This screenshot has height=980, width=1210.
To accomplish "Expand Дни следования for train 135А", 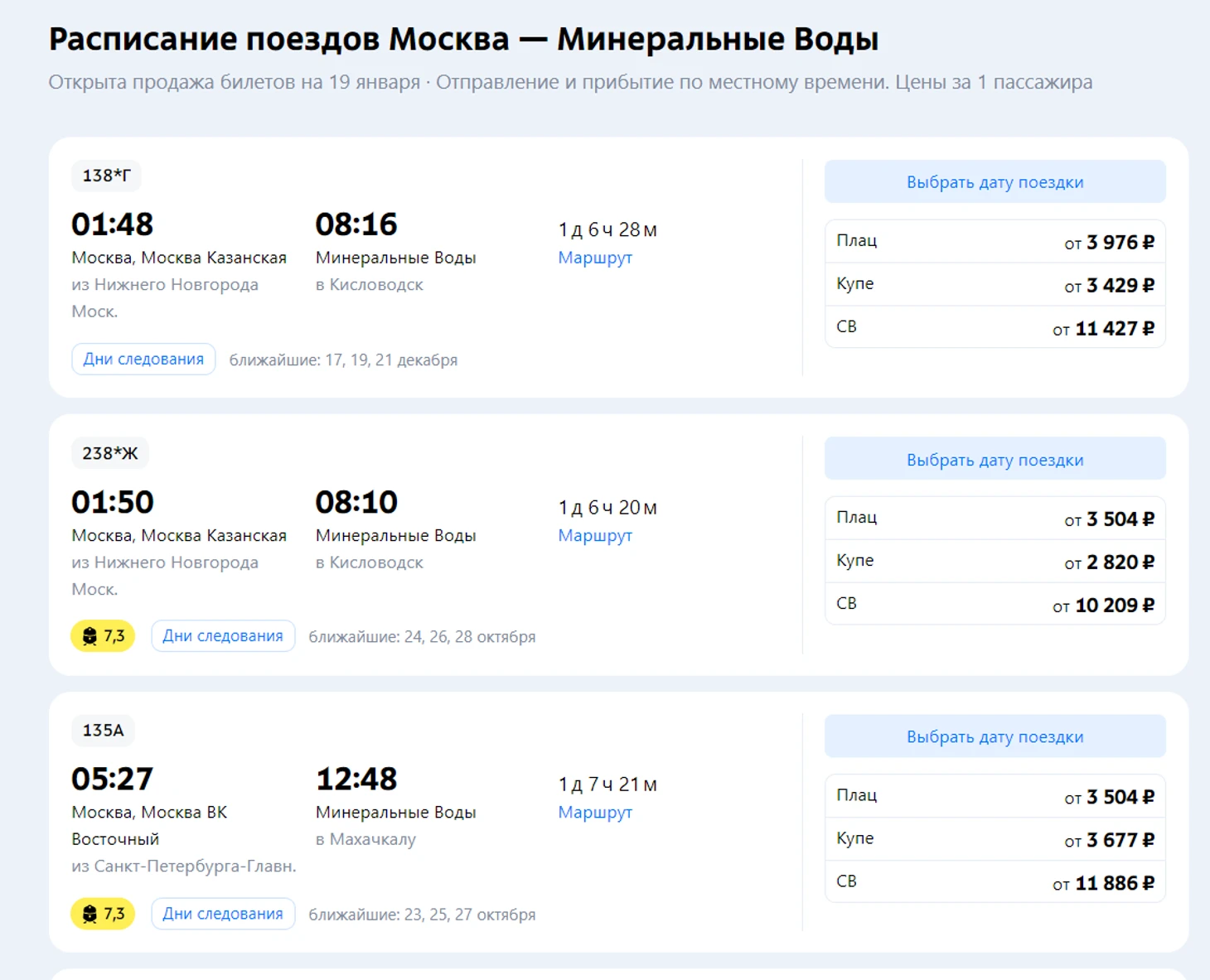I will coord(222,914).
